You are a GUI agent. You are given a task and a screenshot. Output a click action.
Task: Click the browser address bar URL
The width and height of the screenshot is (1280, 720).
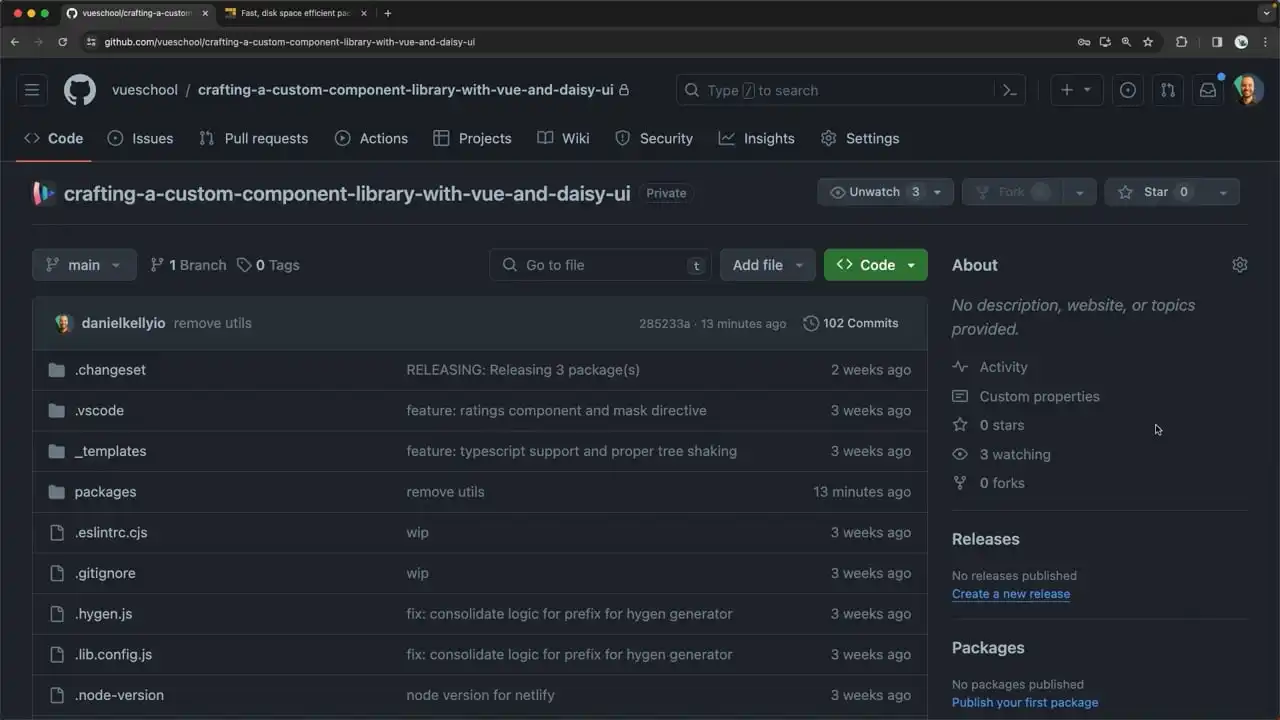click(290, 42)
